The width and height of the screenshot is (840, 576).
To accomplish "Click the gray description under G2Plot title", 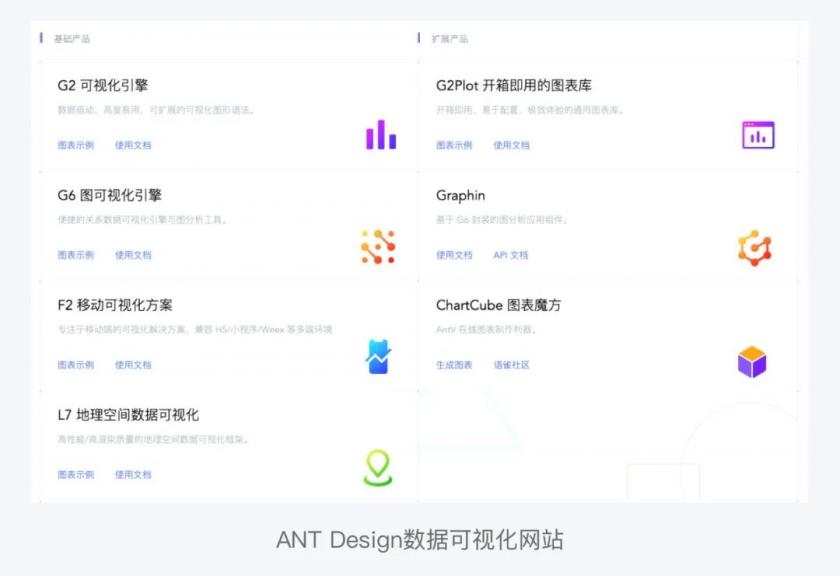I will point(529,110).
